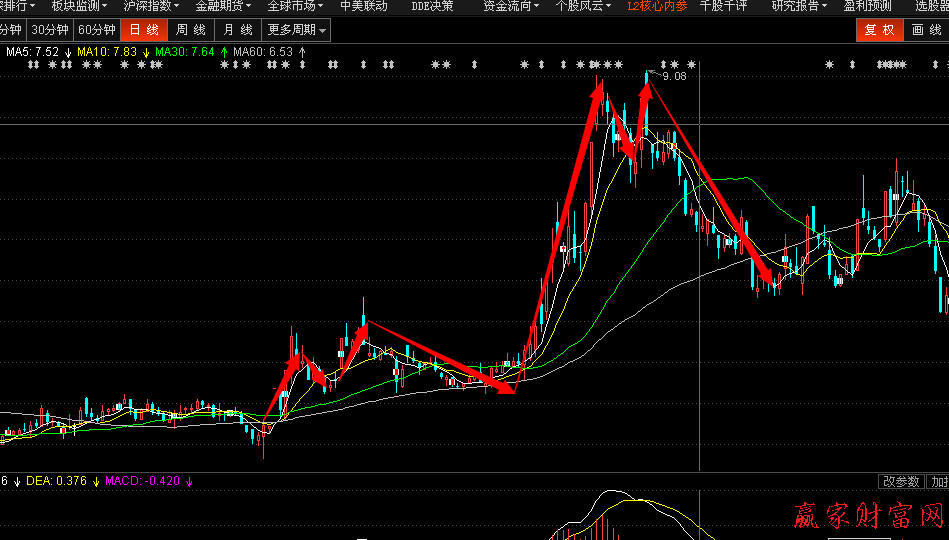Click the 复权 button

coord(879,30)
